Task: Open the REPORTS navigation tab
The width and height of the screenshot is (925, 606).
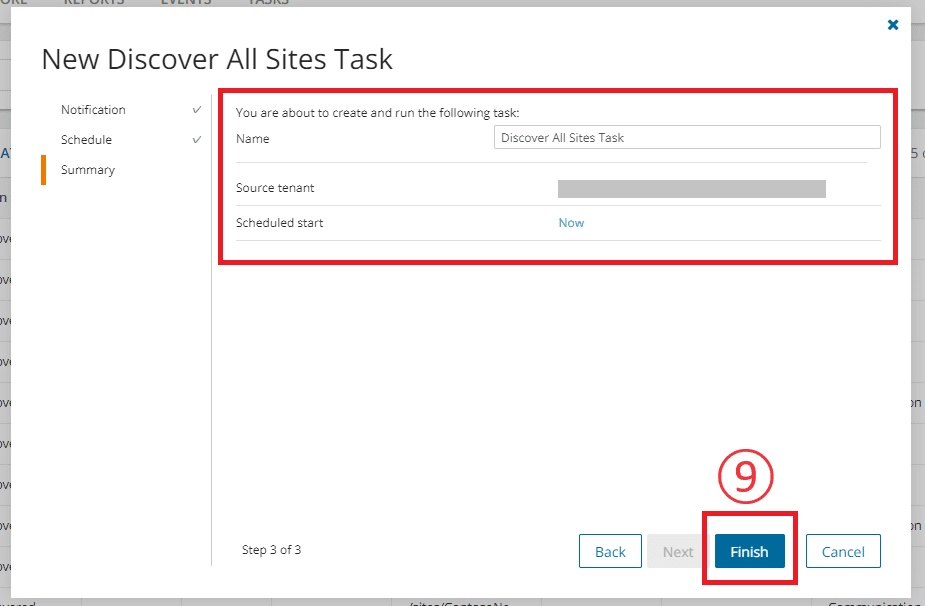Action: [94, 3]
